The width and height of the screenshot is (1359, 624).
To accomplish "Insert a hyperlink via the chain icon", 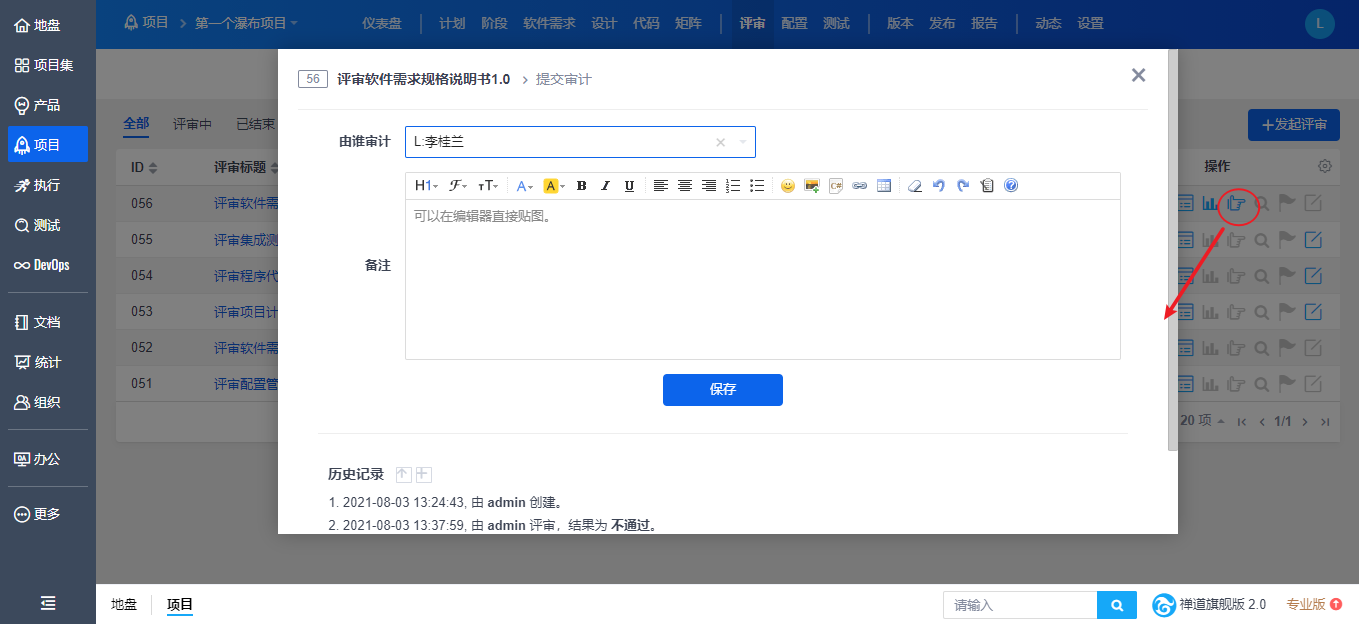I will [860, 186].
